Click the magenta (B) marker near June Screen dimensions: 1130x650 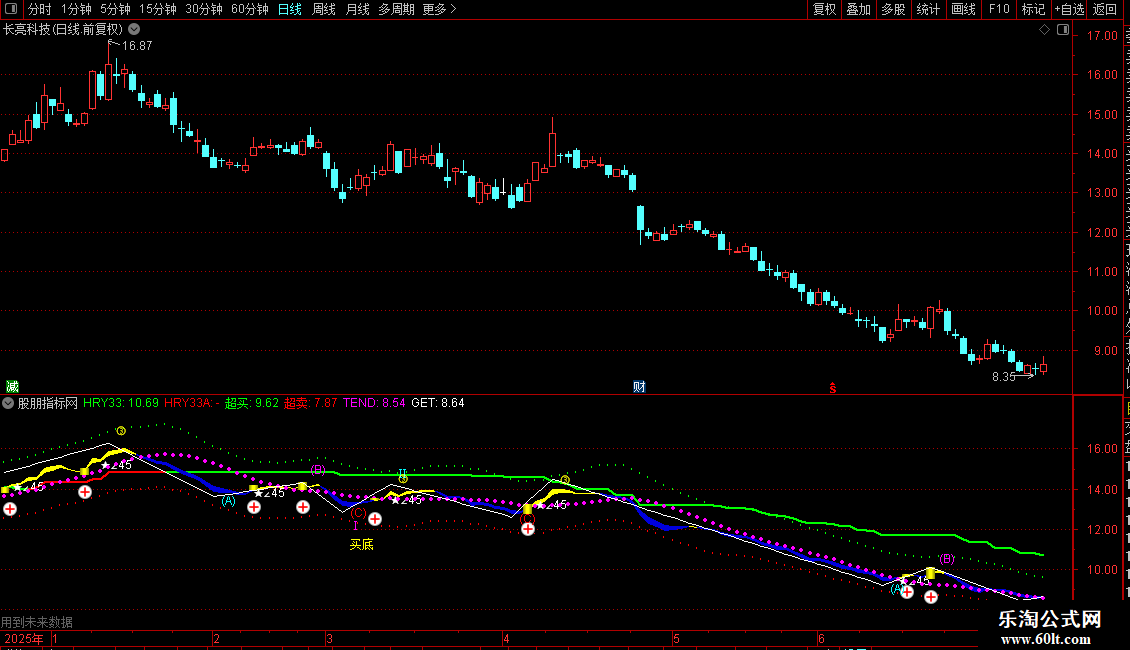pos(946,558)
